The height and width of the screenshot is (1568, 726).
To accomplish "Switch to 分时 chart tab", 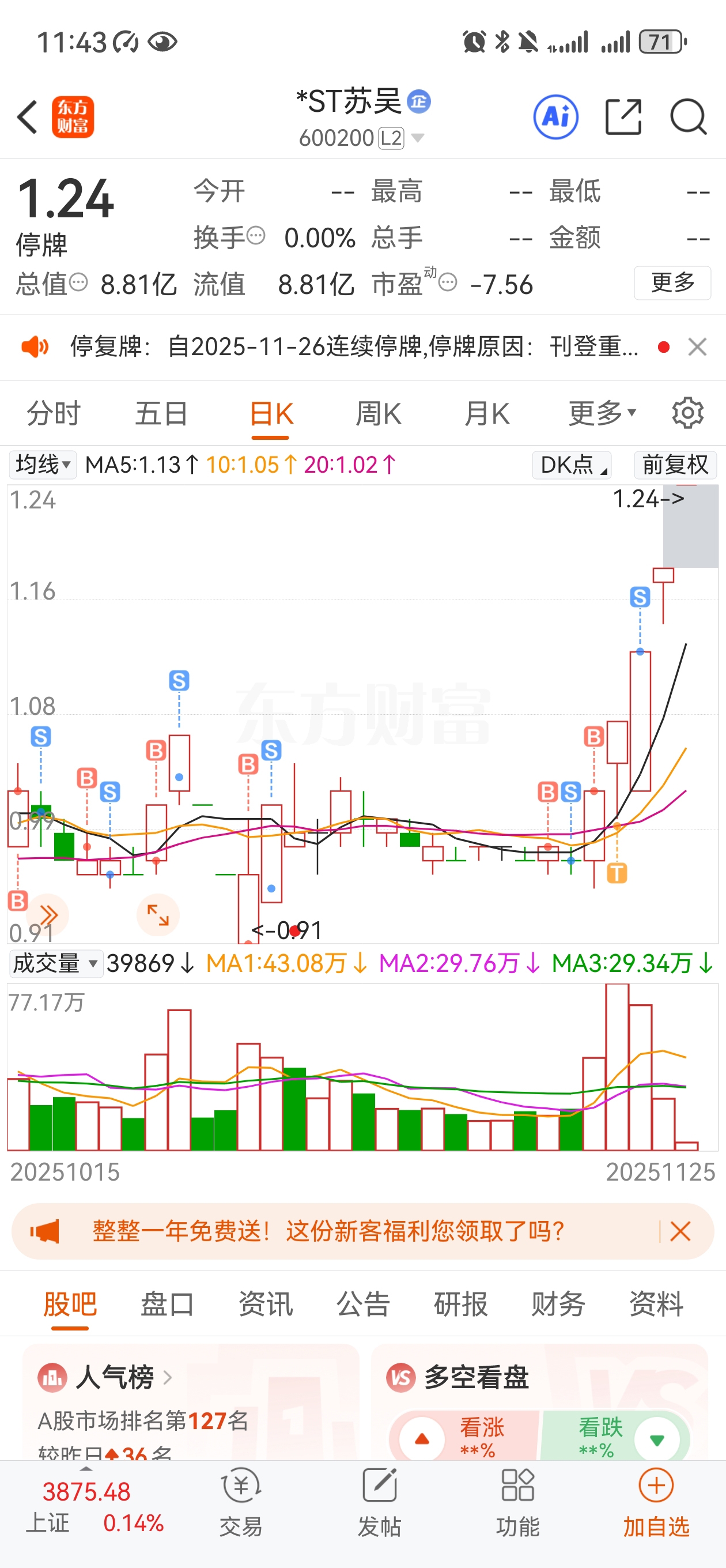I will click(54, 413).
